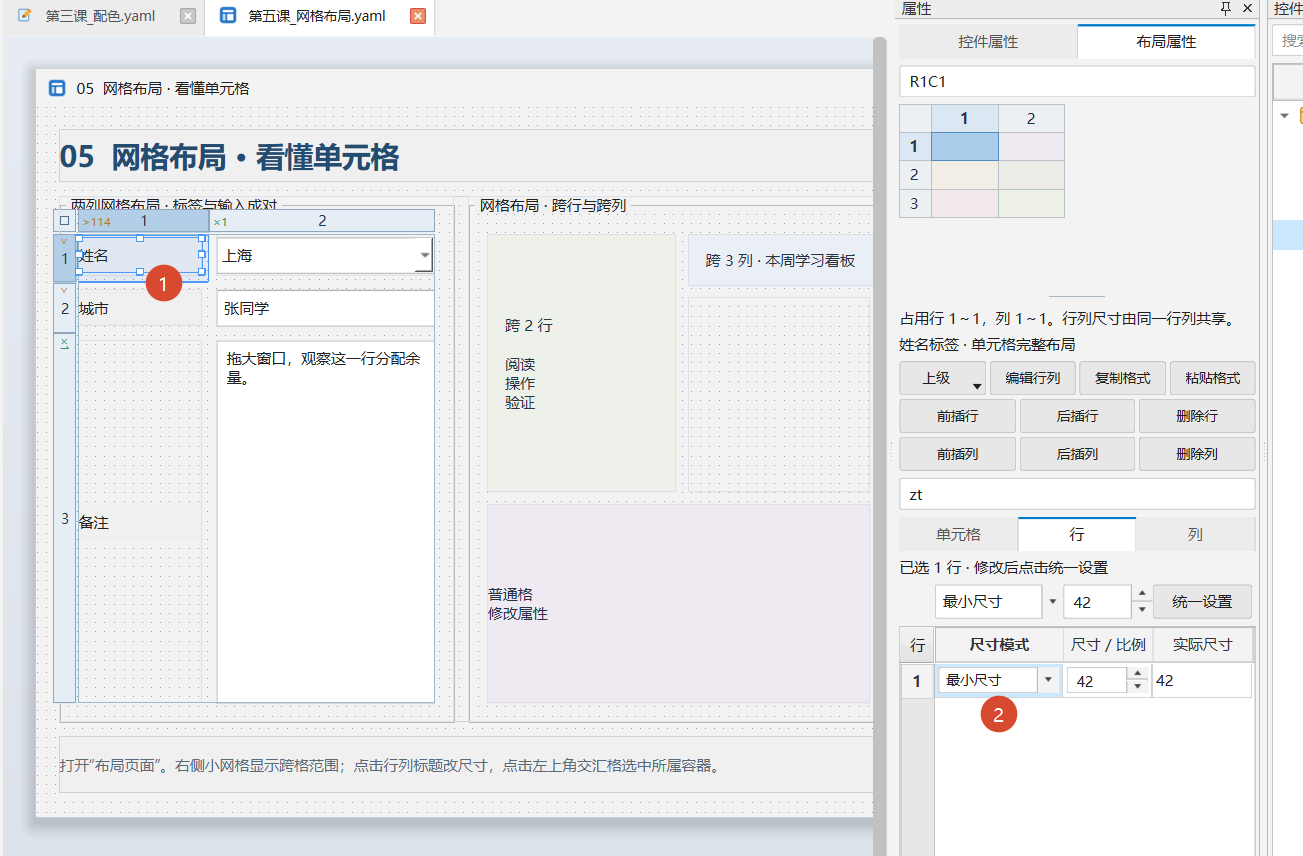The height and width of the screenshot is (856, 1303).
Task: Collapse the tree node in the 控件 panel
Action: tap(1285, 116)
